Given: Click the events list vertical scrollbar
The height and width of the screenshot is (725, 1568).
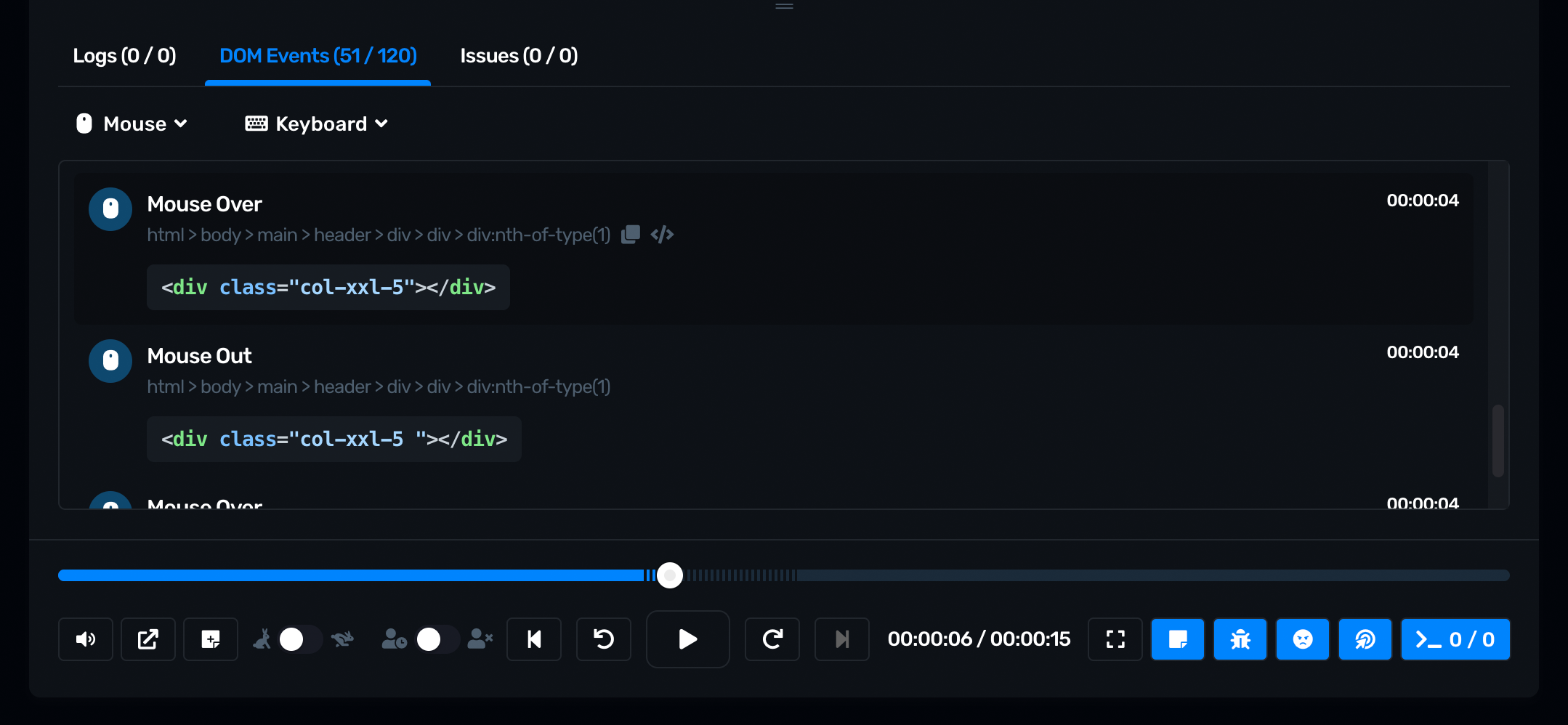Looking at the screenshot, I should (x=1498, y=440).
